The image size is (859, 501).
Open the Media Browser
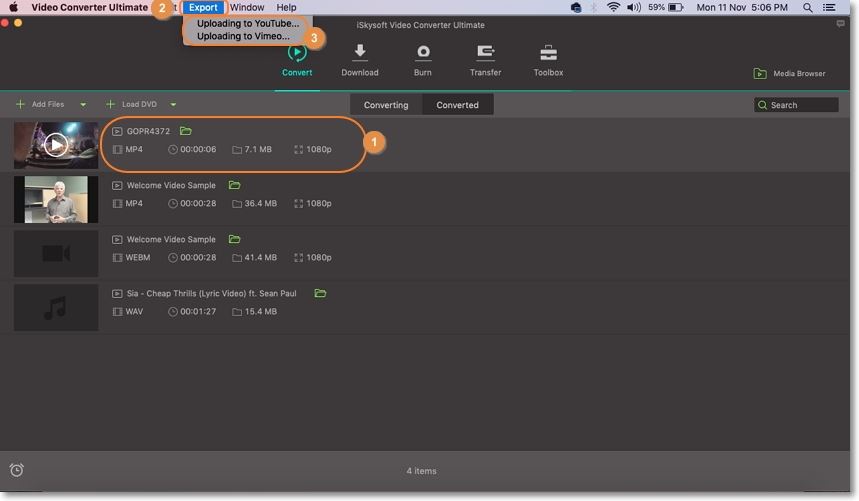coord(789,74)
